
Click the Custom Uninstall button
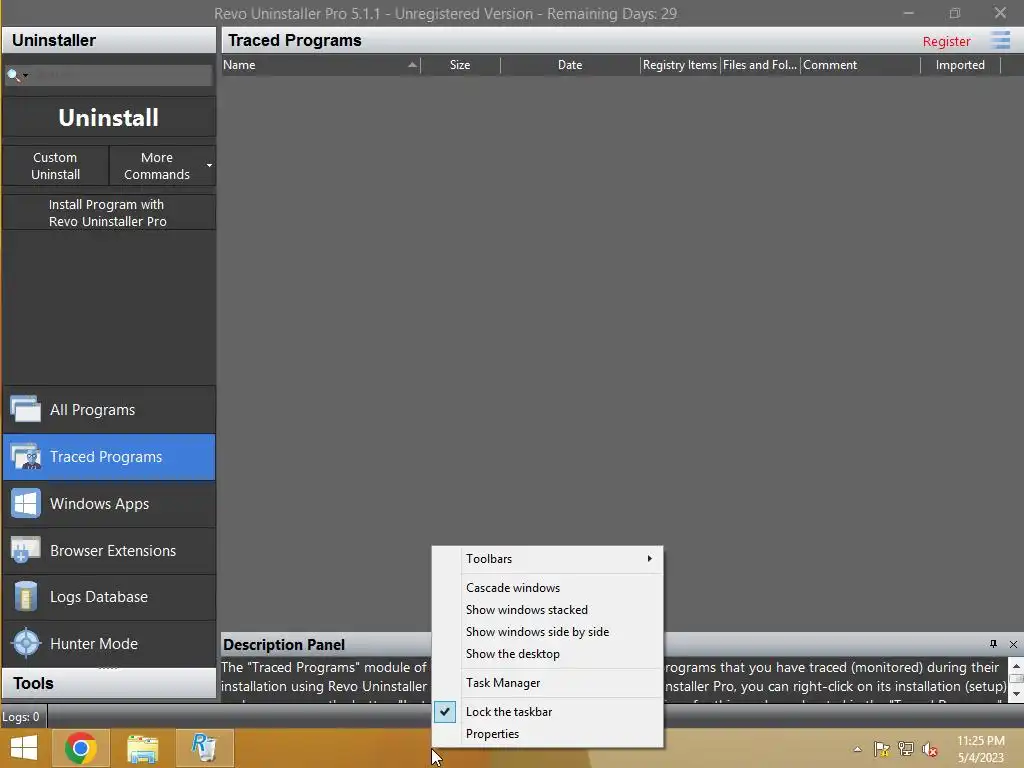pyautogui.click(x=56, y=166)
